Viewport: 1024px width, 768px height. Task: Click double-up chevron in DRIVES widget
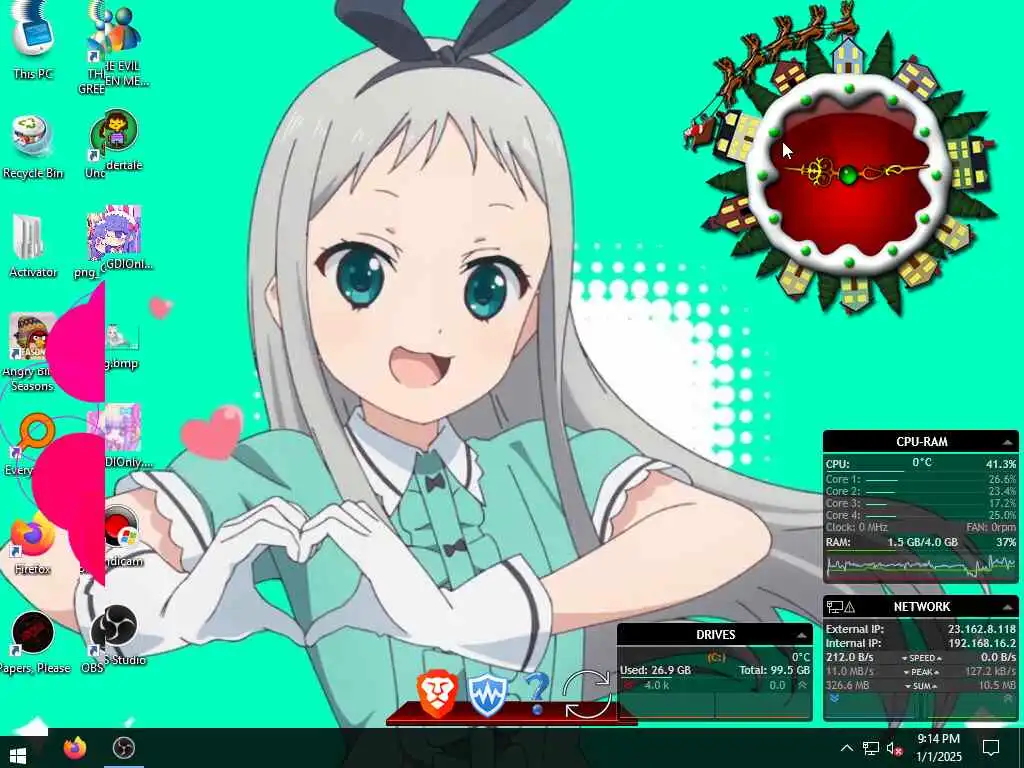pyautogui.click(x=802, y=685)
